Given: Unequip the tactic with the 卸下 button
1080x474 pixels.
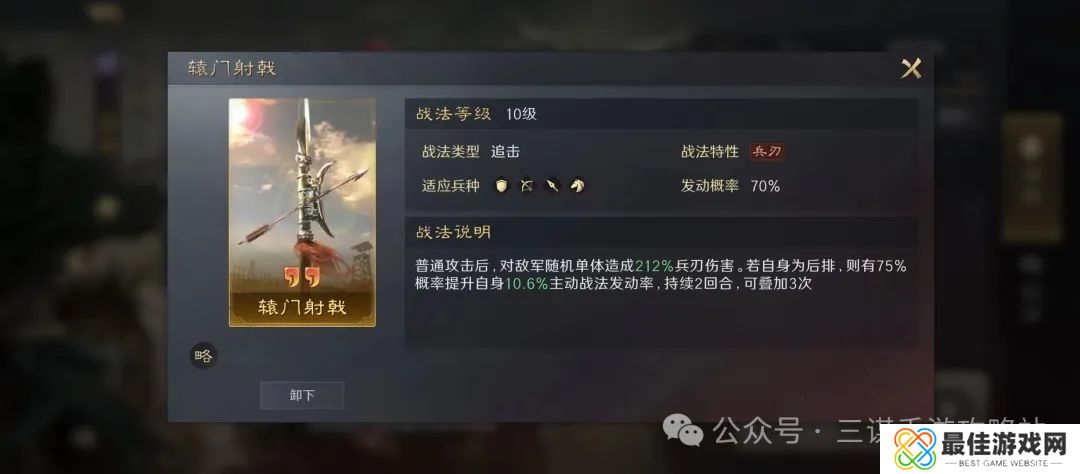Looking at the screenshot, I should click(x=302, y=395).
